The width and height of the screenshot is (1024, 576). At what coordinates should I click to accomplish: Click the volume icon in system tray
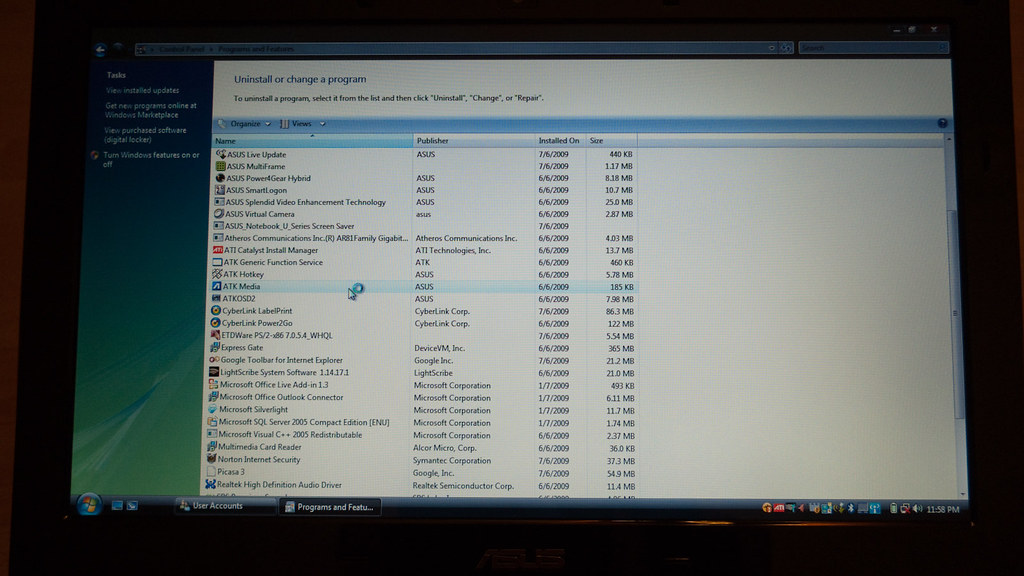pyautogui.click(x=918, y=509)
